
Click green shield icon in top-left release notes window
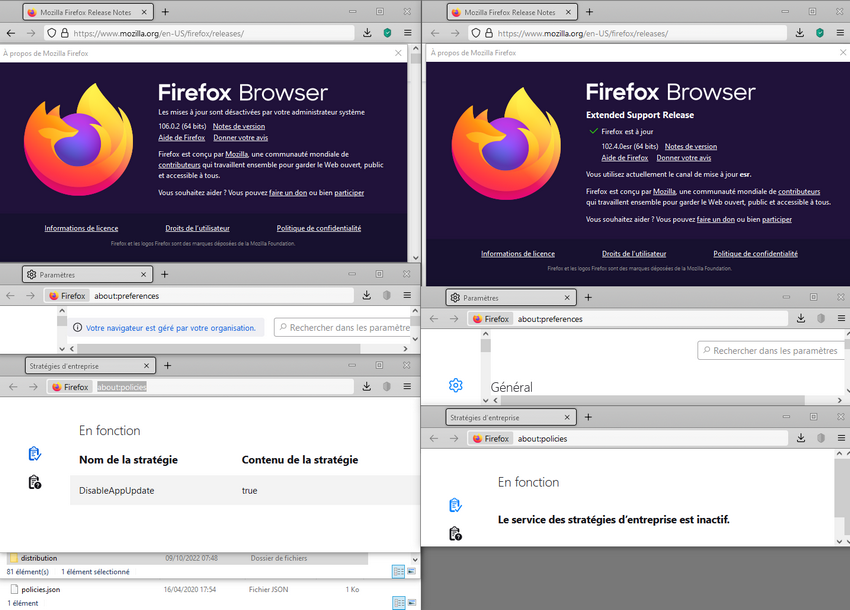tap(387, 33)
